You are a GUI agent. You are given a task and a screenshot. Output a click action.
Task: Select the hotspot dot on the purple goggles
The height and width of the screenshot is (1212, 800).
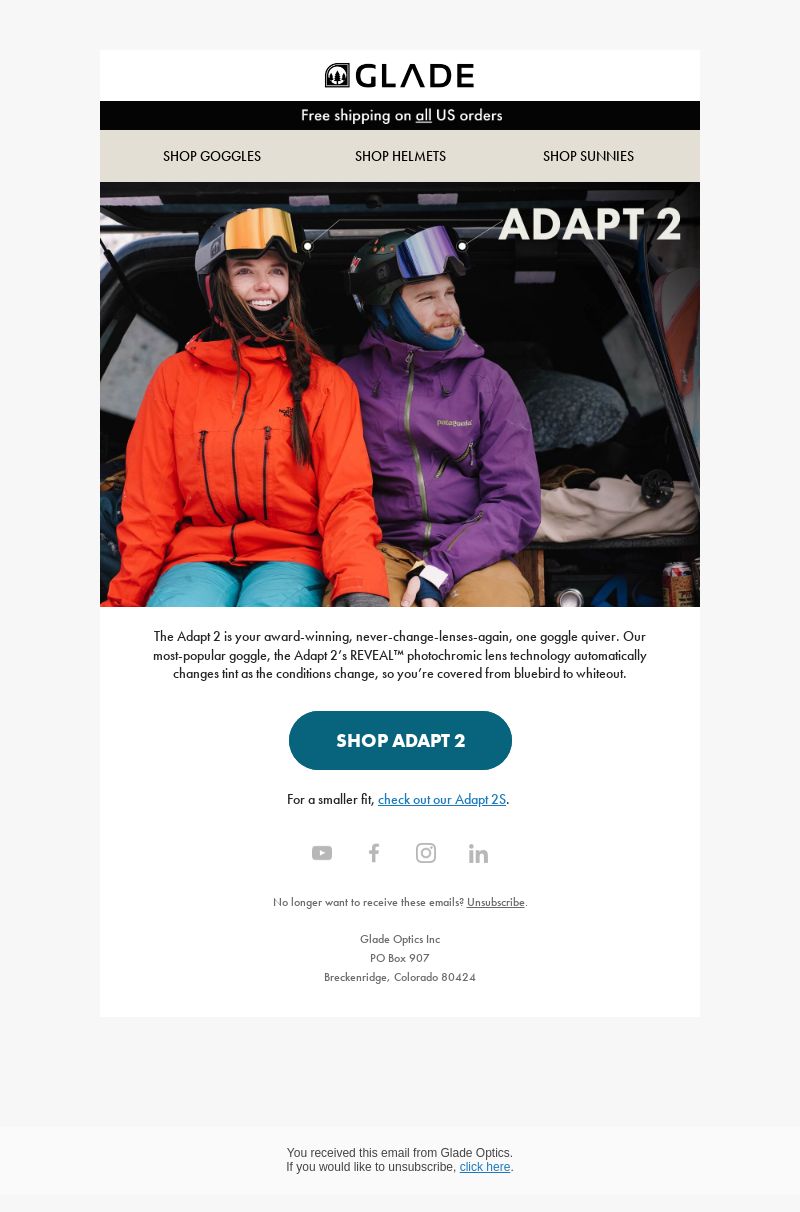coord(462,246)
